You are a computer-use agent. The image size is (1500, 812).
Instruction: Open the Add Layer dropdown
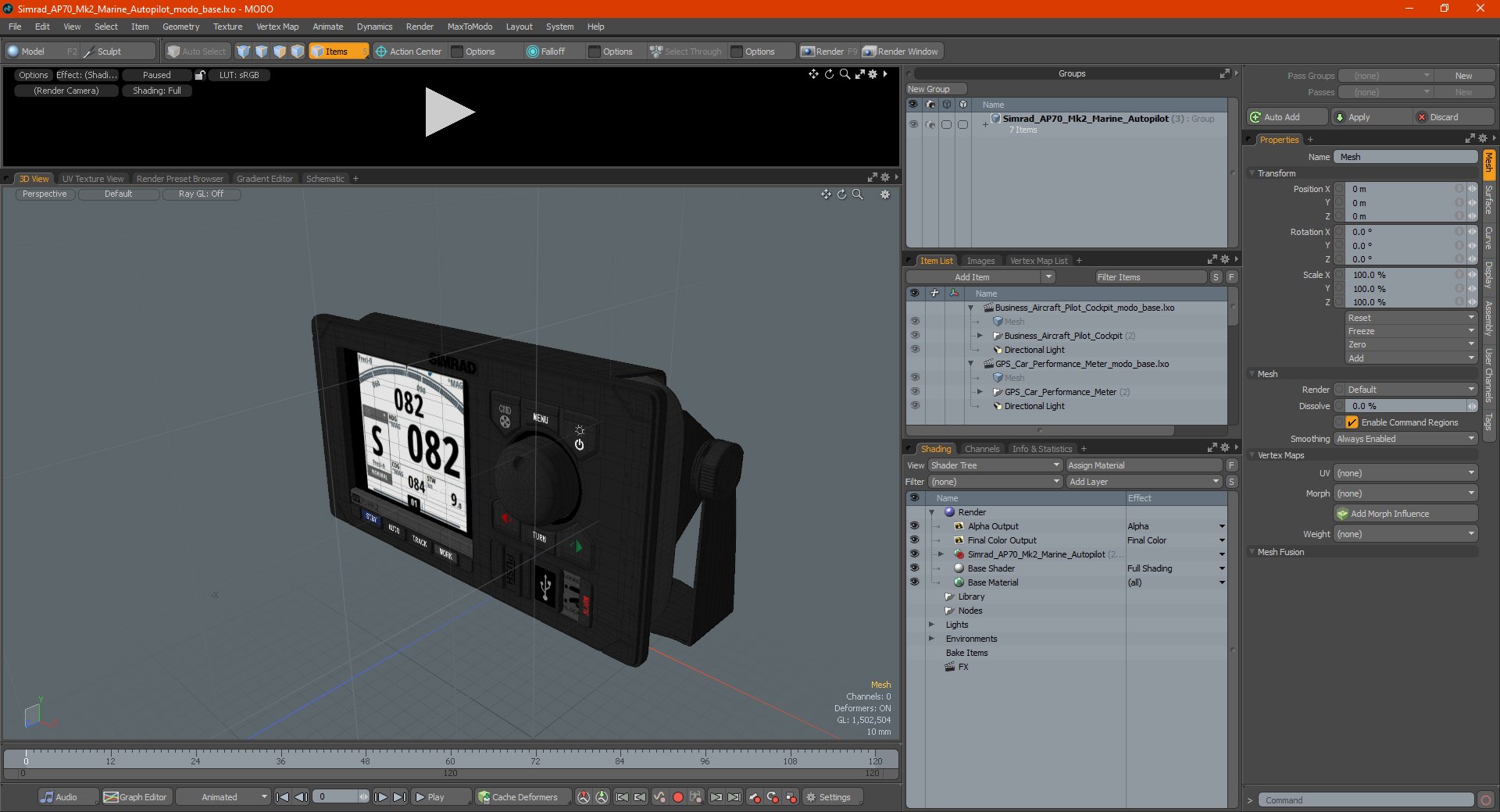1143,482
